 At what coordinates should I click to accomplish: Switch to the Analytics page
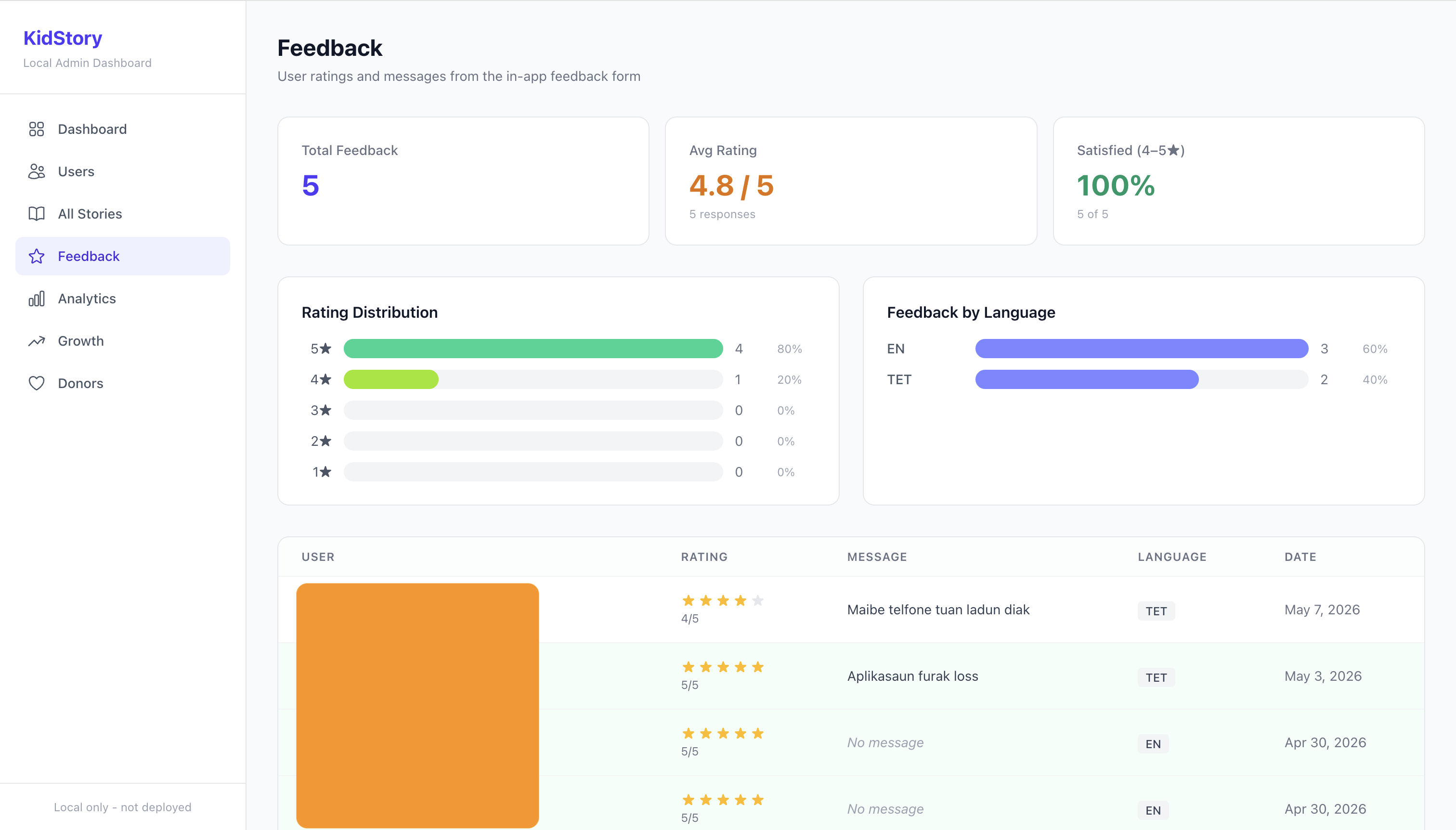[x=123, y=298]
